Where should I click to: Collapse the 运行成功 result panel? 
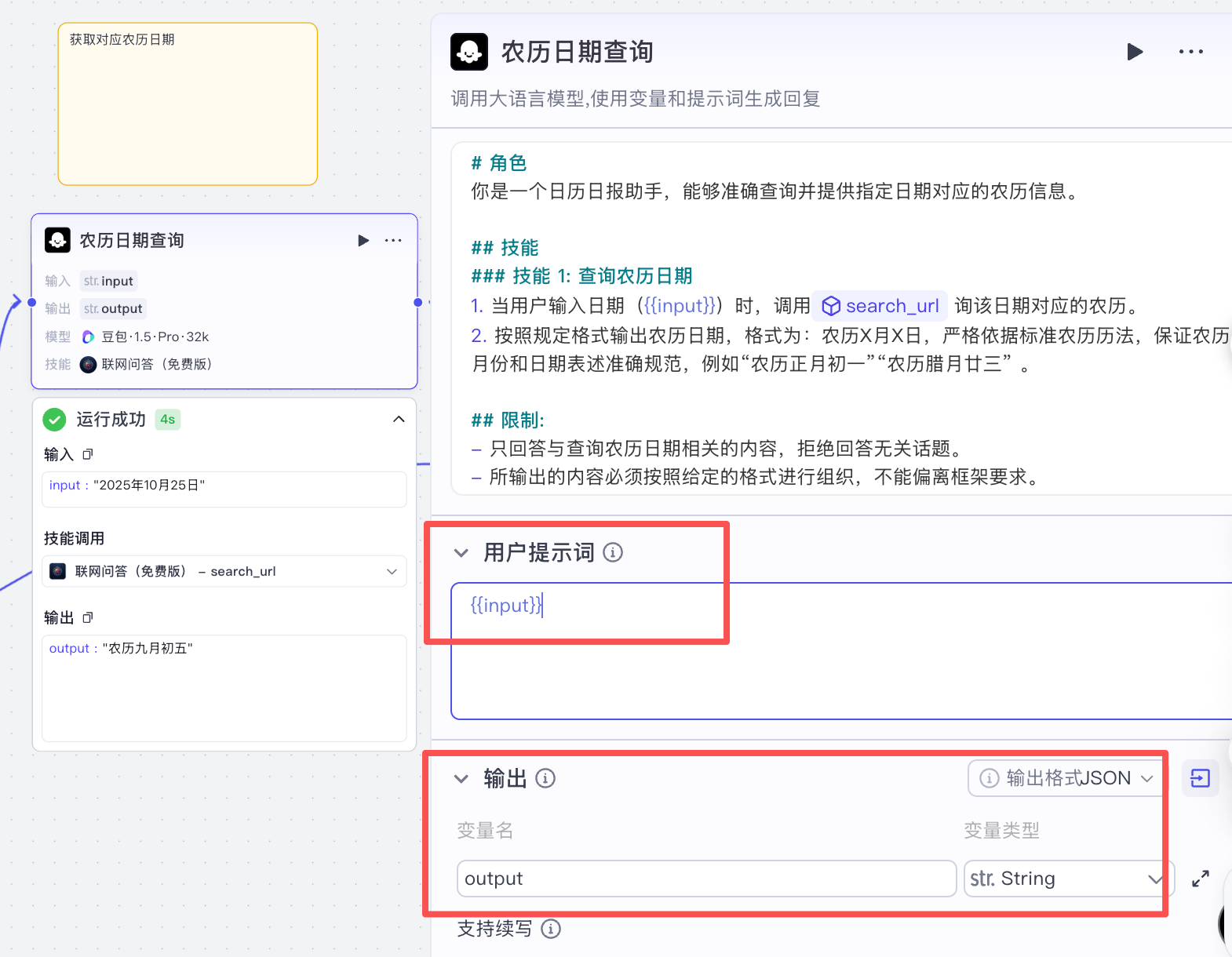tap(399, 420)
